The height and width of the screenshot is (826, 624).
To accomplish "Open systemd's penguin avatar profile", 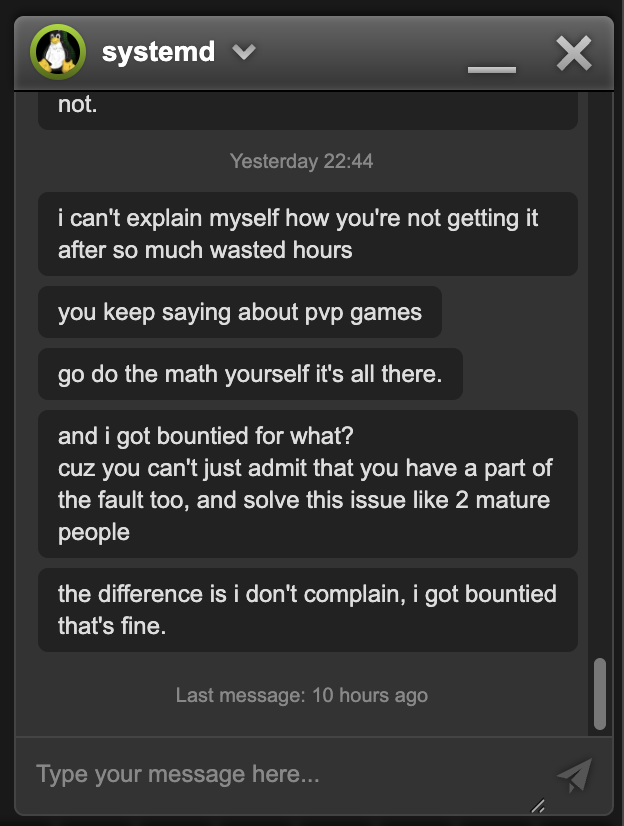I will [58, 52].
